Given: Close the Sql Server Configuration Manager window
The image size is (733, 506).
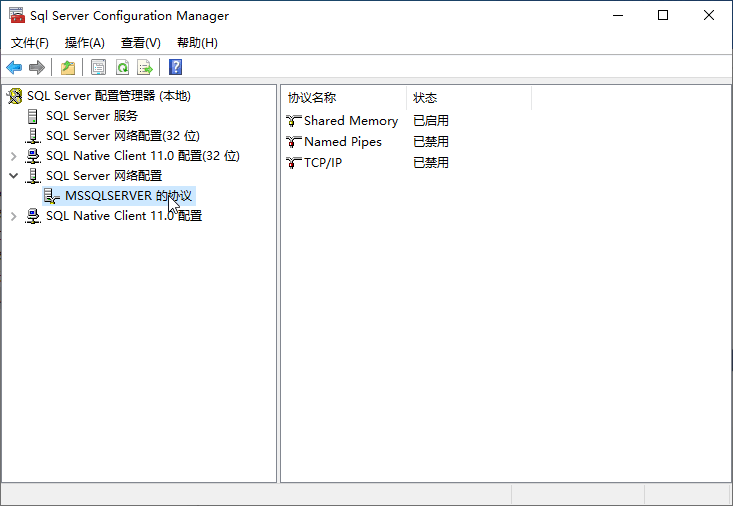Looking at the screenshot, I should [709, 15].
